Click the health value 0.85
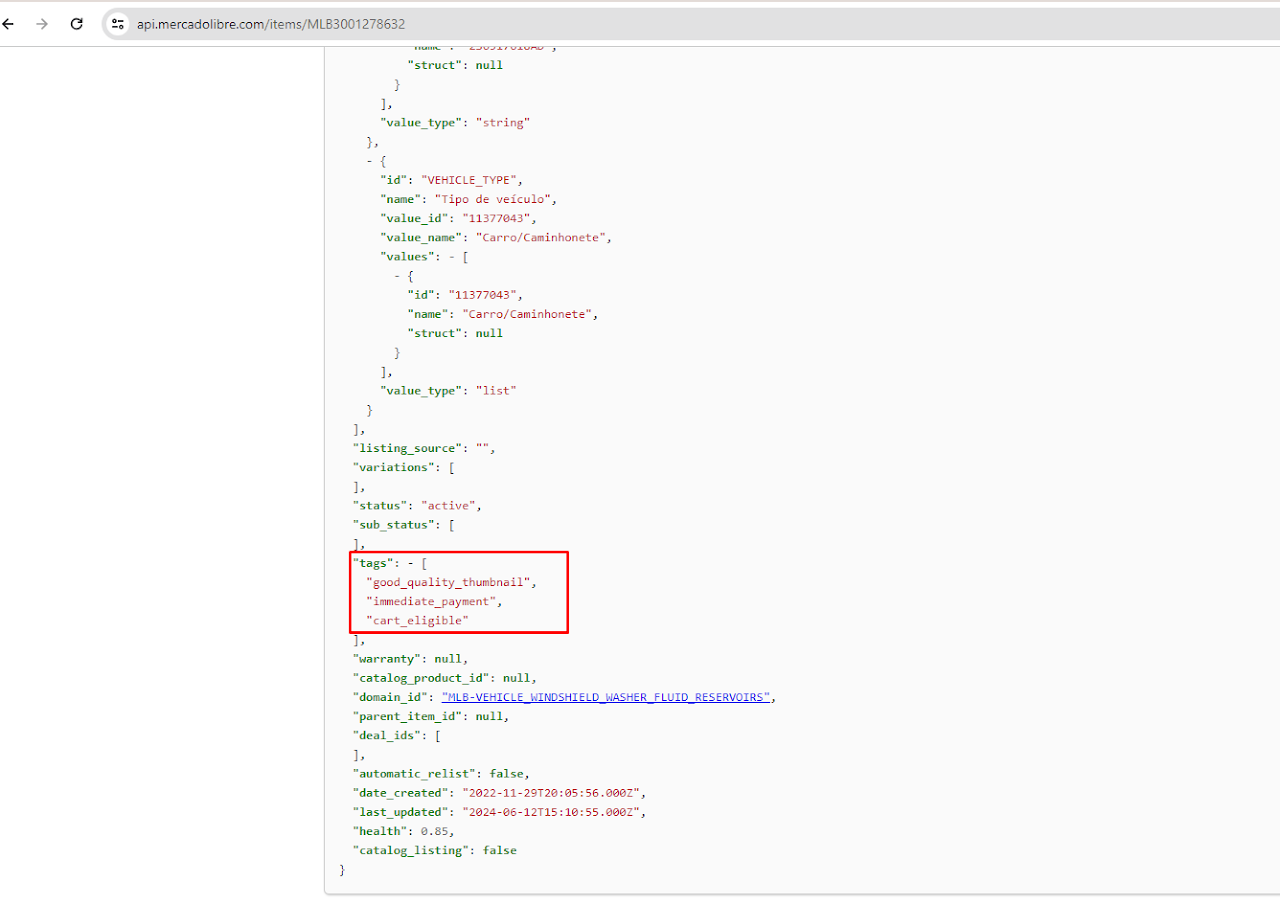1280x904 pixels. pyautogui.click(x=433, y=831)
